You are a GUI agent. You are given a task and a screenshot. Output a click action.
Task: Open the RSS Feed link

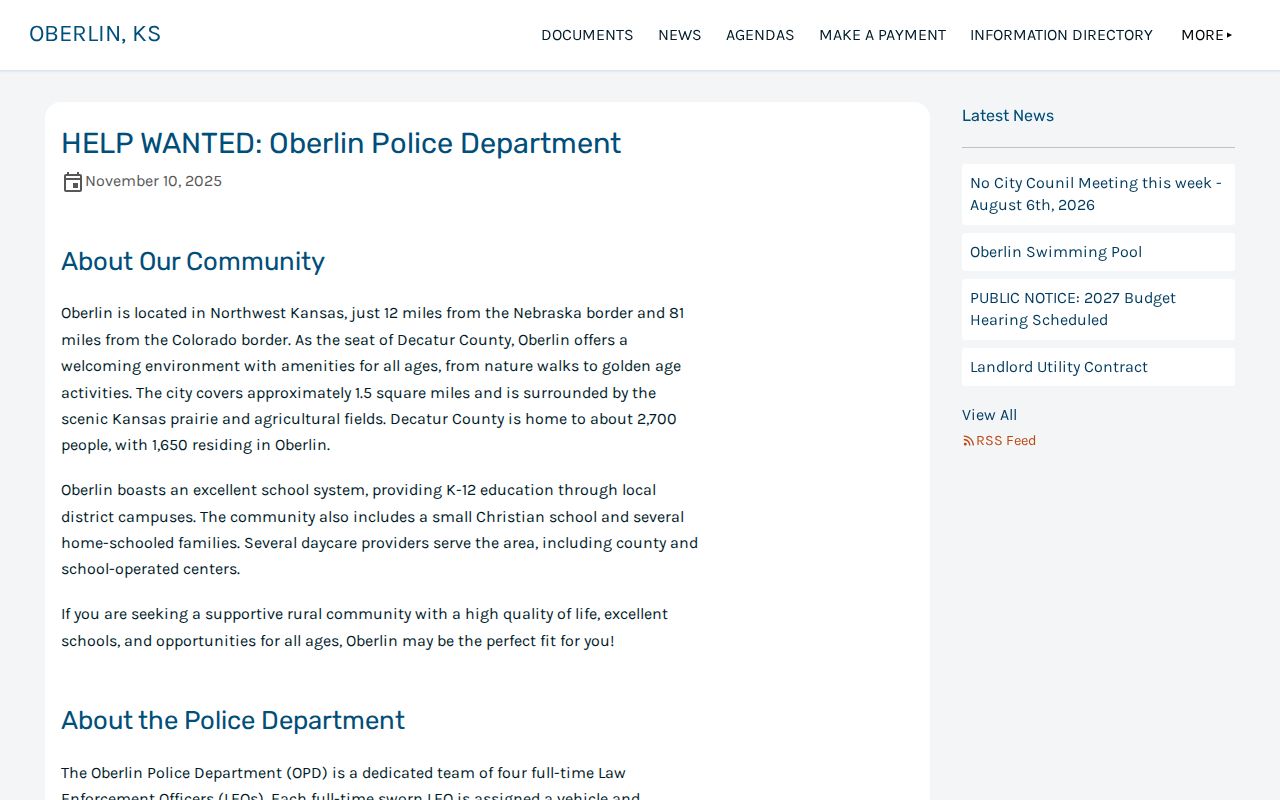[x=999, y=441]
